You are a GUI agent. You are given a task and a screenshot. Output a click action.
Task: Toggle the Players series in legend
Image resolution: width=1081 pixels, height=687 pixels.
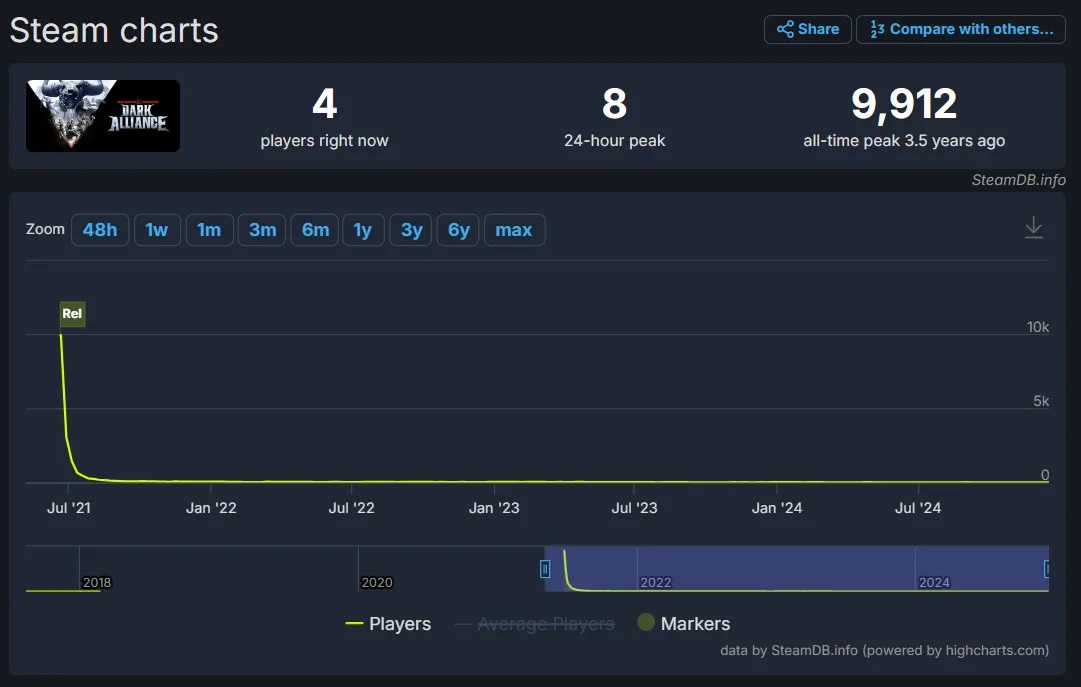(388, 624)
